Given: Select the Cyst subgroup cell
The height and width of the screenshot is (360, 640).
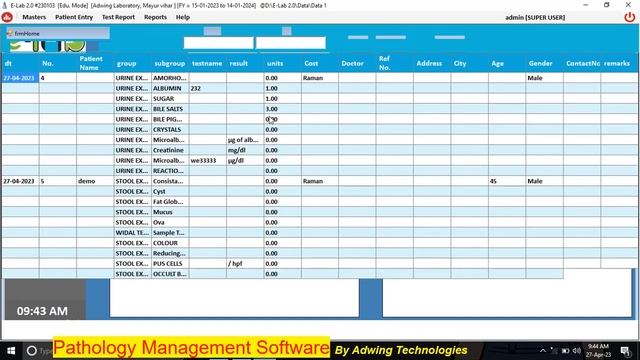Looking at the screenshot, I should [x=170, y=191].
